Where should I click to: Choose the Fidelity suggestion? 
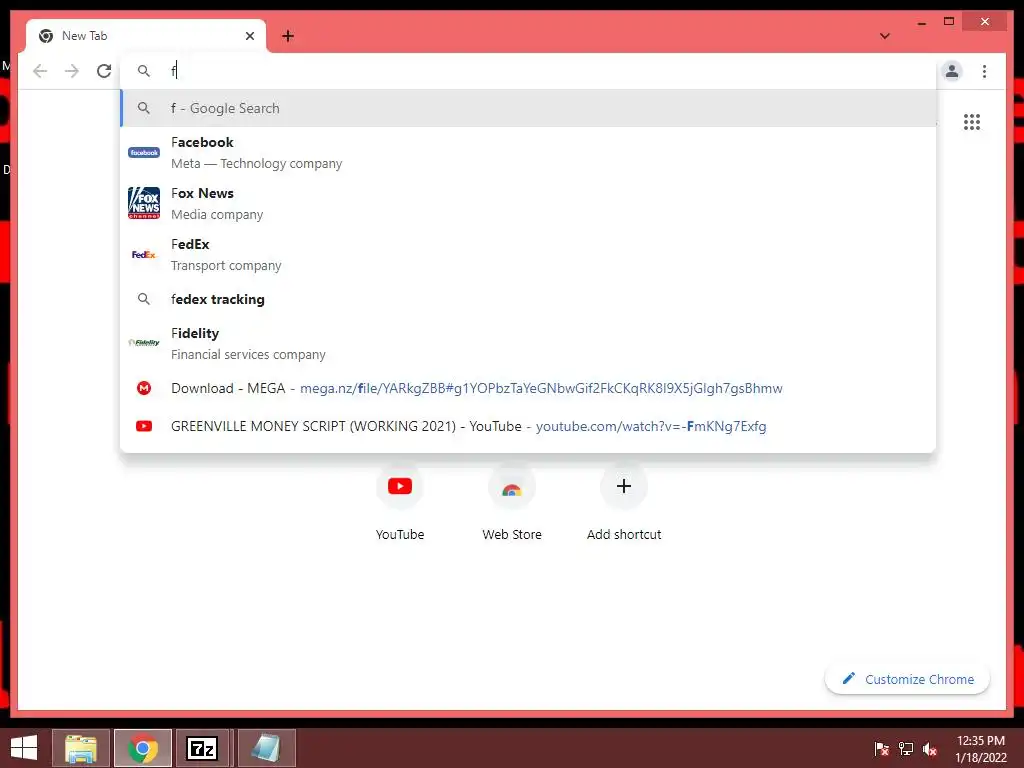pos(528,343)
